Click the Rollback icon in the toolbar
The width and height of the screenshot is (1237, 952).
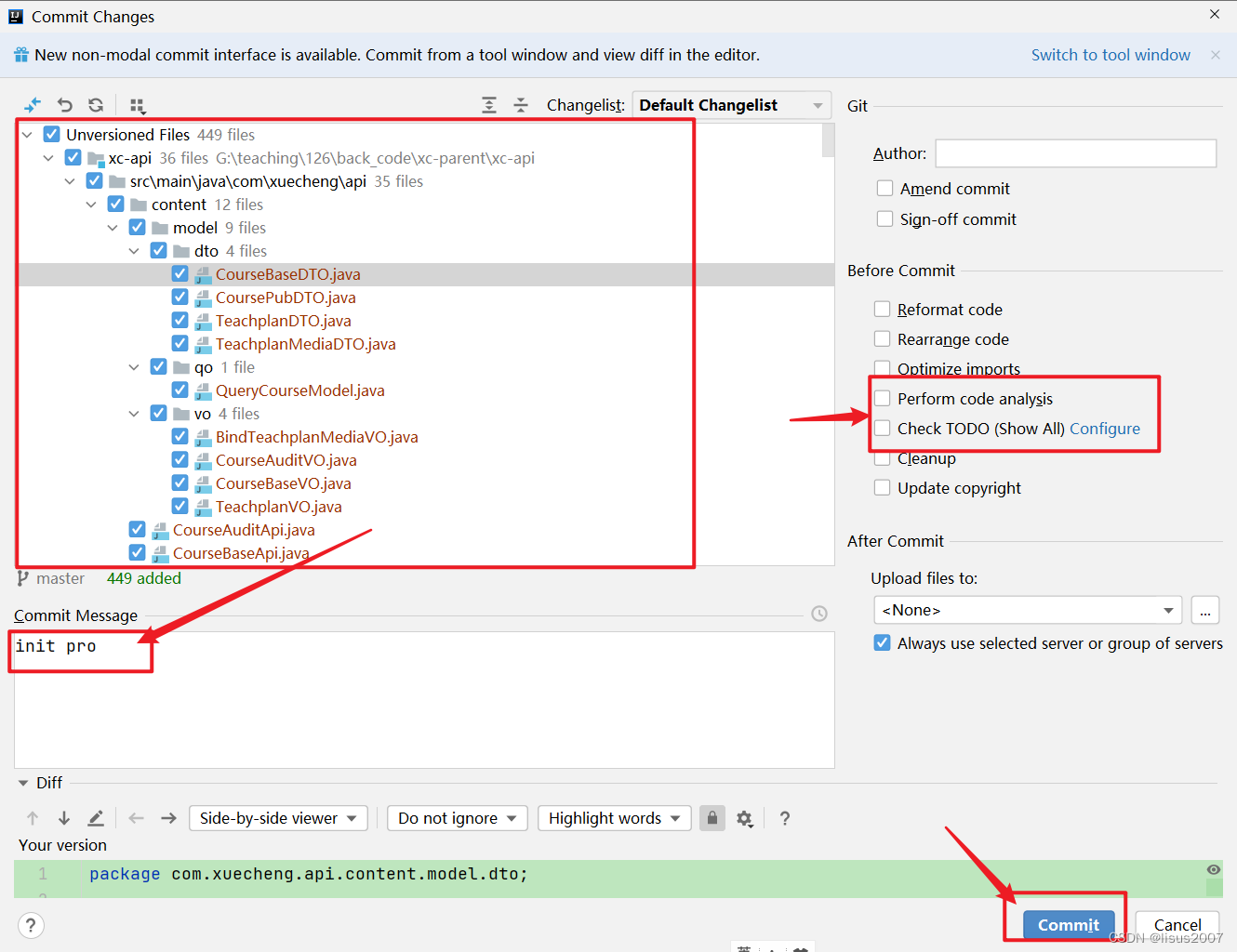tap(64, 105)
